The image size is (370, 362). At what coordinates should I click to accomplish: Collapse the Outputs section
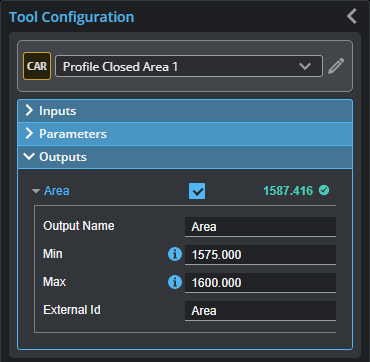tap(185, 157)
